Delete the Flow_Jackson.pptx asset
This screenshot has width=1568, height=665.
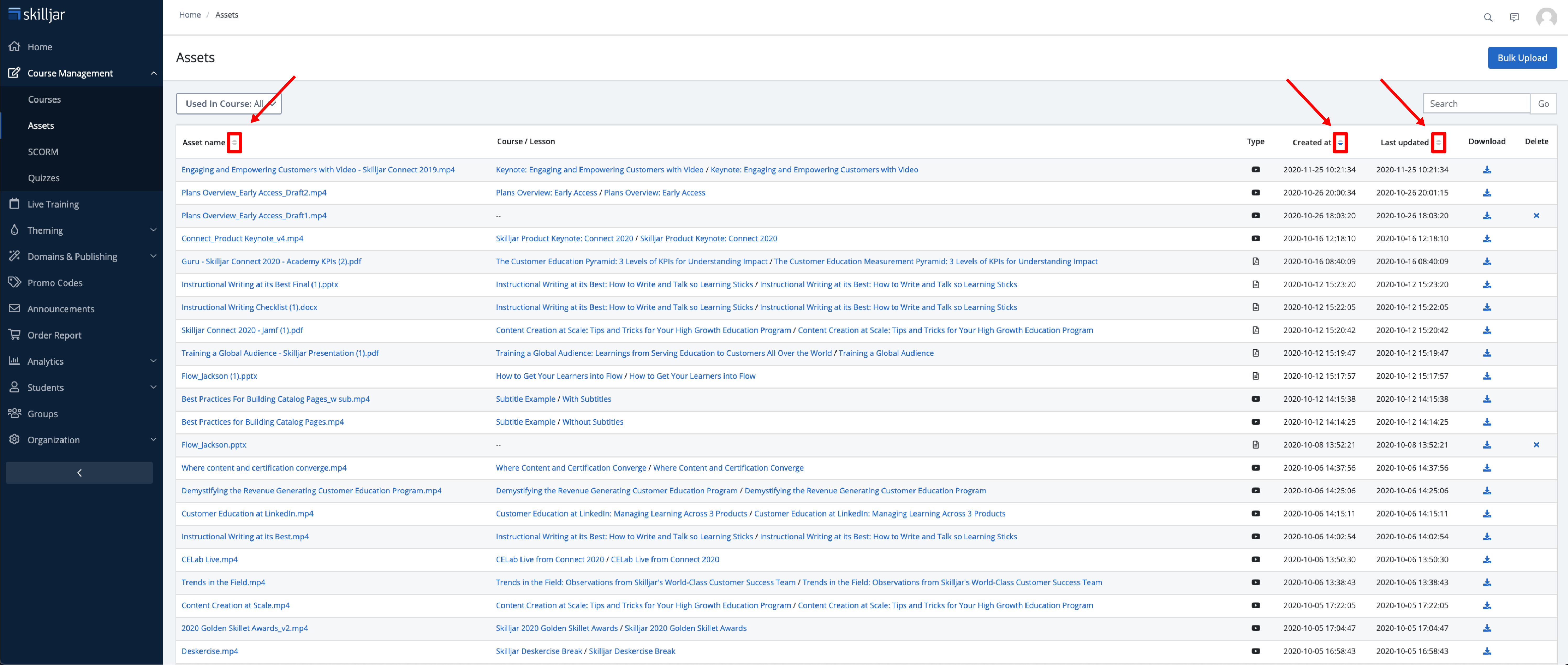pos(1536,445)
